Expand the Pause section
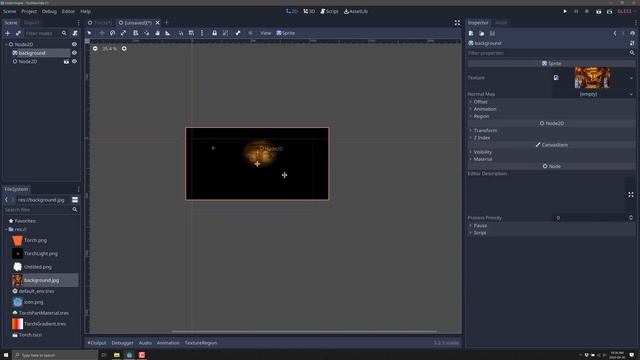The image size is (640, 360). [x=551, y=226]
